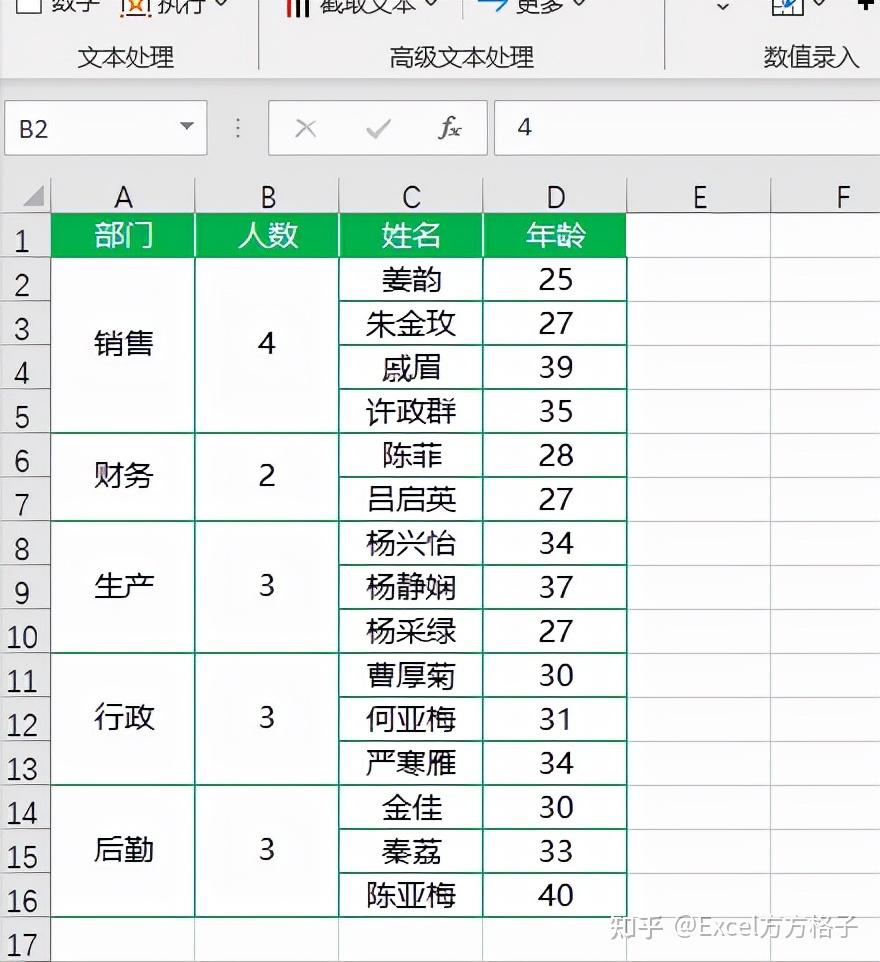Select the name cell 戚眉
880x962 pixels.
411,367
